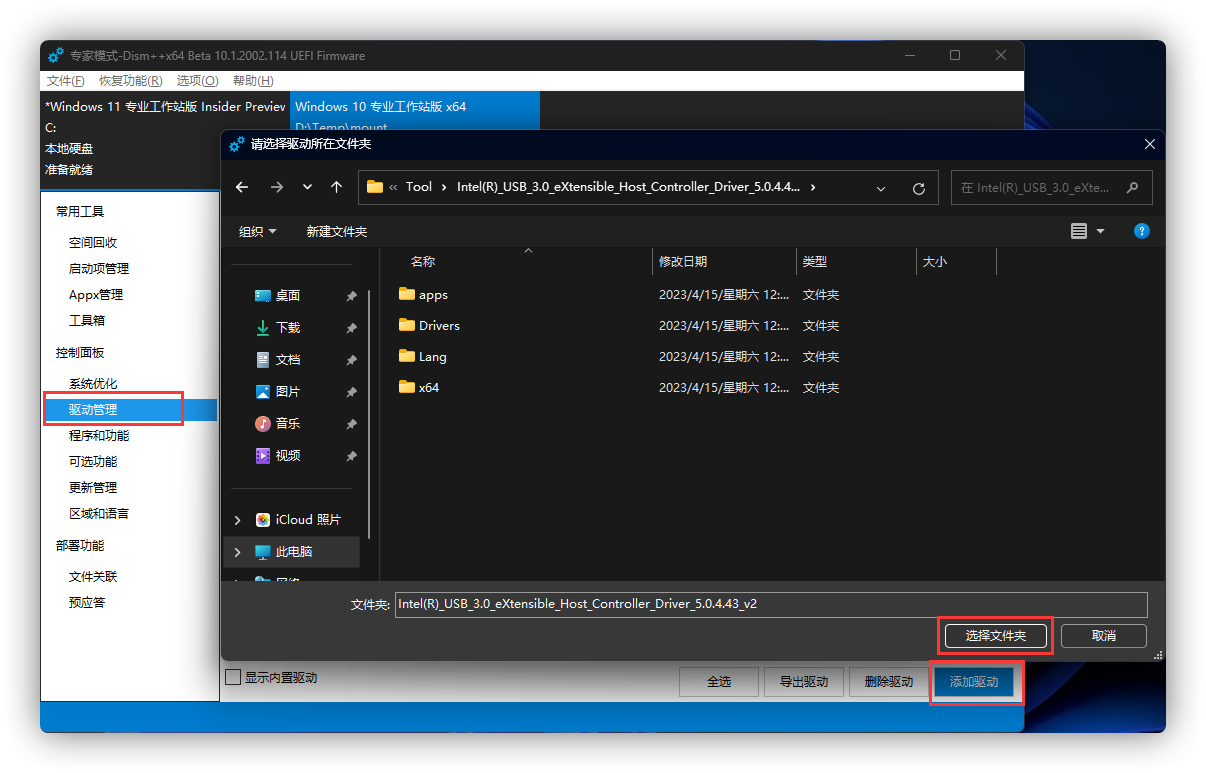The width and height of the screenshot is (1206, 773).
Task: Expand the address bar history dropdown
Action: 881,188
